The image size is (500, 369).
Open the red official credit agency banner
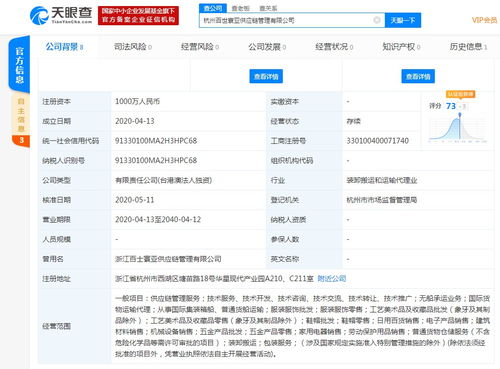138,15
